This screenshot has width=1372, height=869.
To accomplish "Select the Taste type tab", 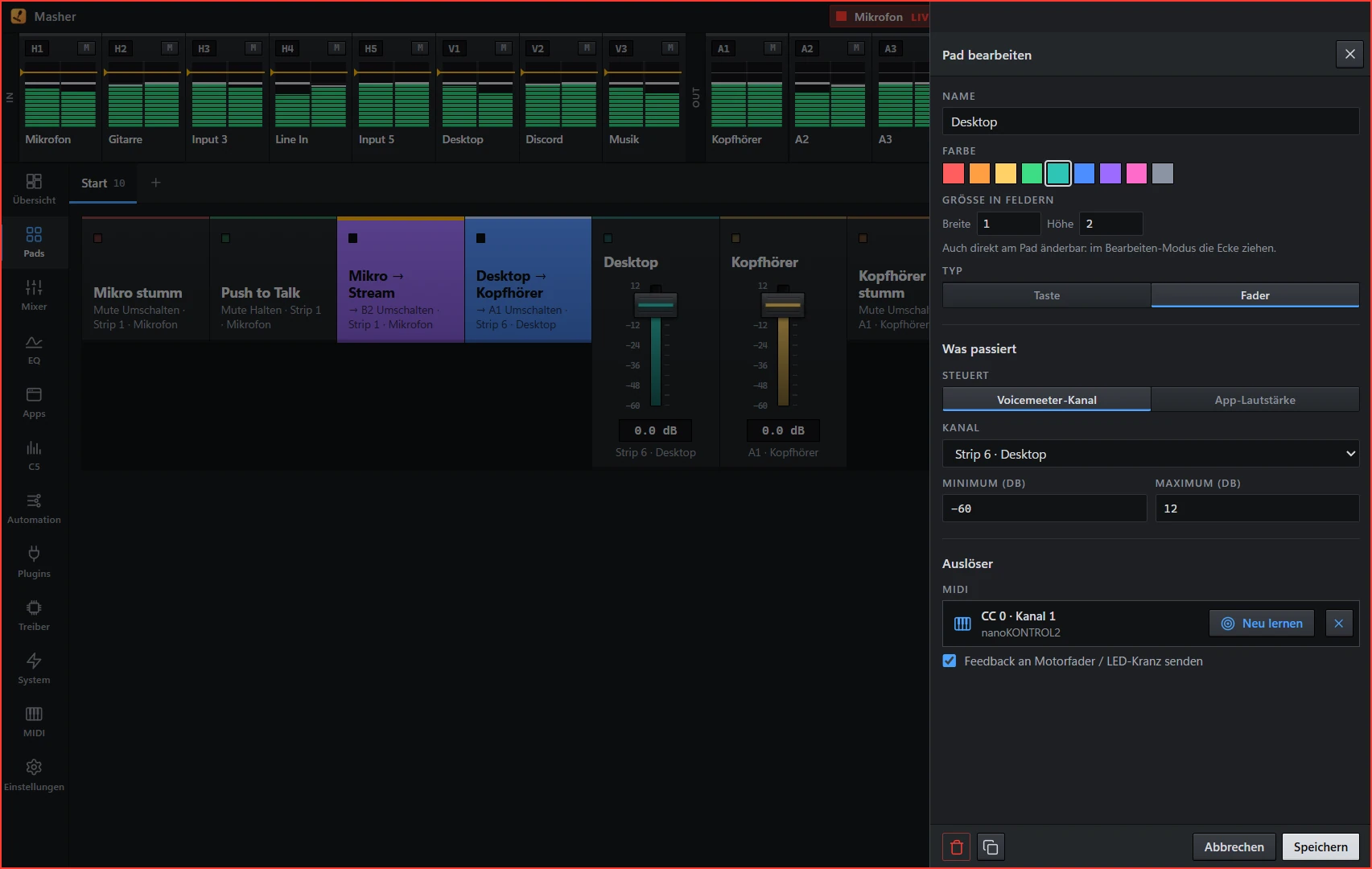I will click(x=1046, y=295).
